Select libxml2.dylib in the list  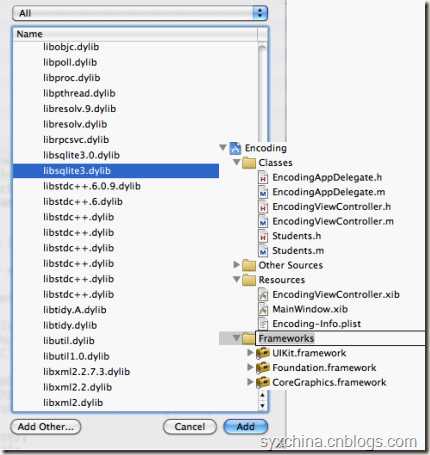(73, 403)
